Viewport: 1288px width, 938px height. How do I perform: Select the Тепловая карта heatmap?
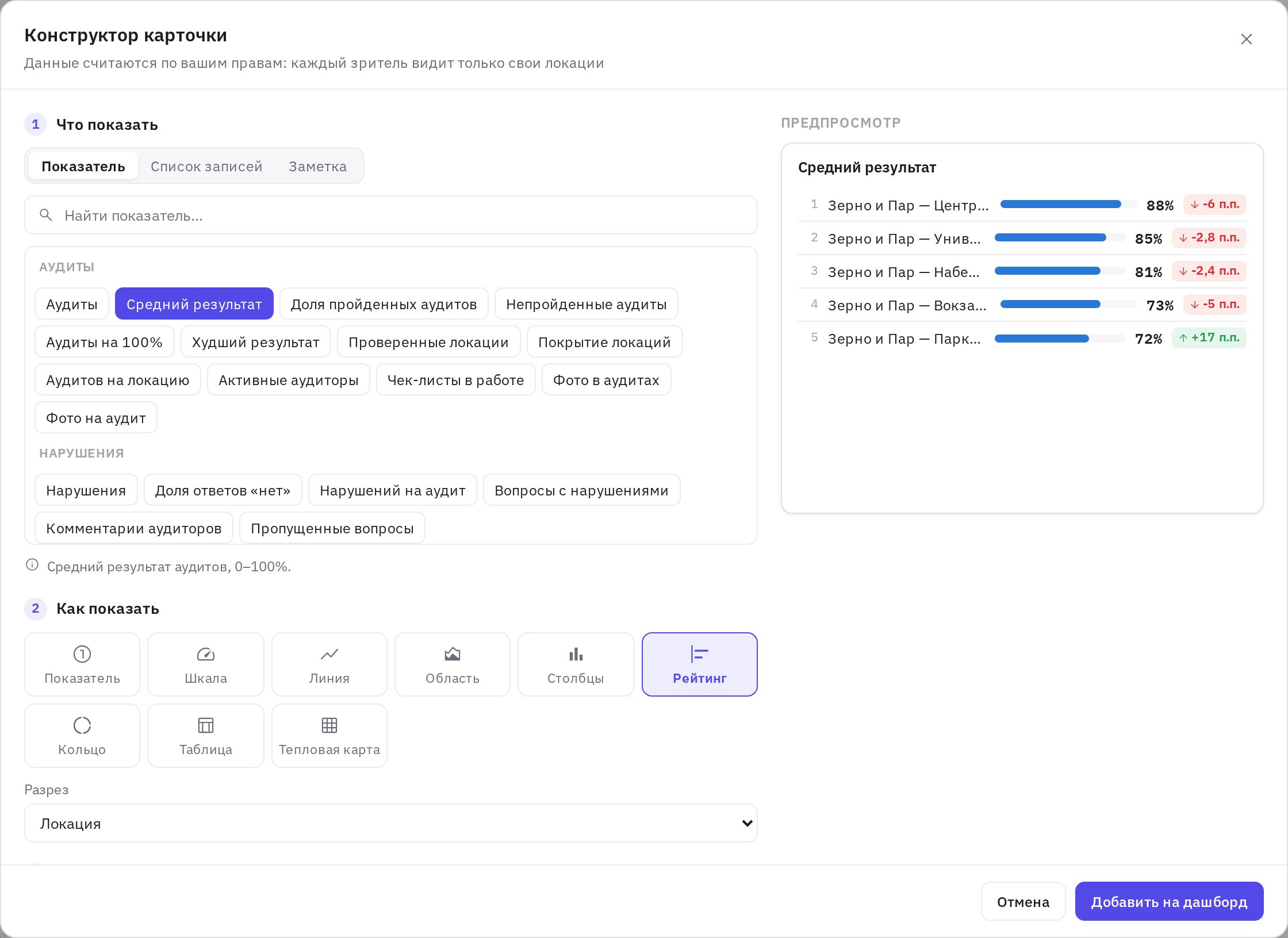pyautogui.click(x=329, y=736)
